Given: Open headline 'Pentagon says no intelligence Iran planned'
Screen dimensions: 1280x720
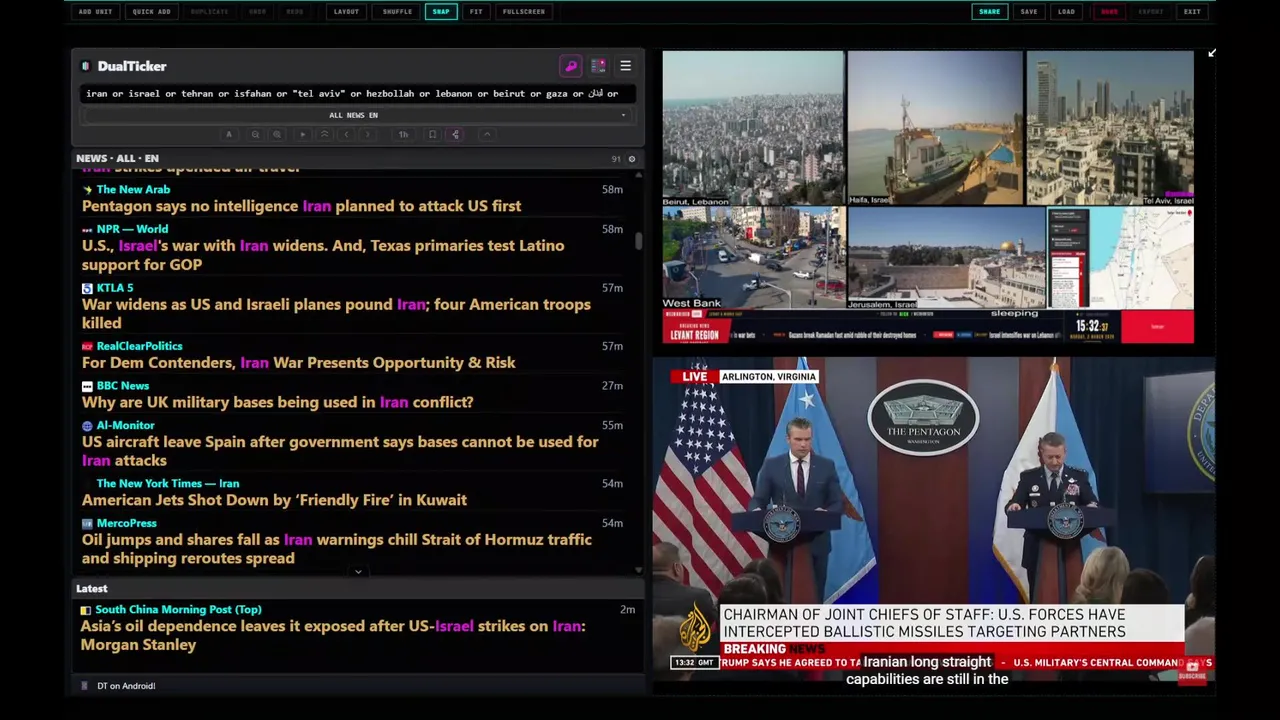Looking at the screenshot, I should pyautogui.click(x=301, y=206).
